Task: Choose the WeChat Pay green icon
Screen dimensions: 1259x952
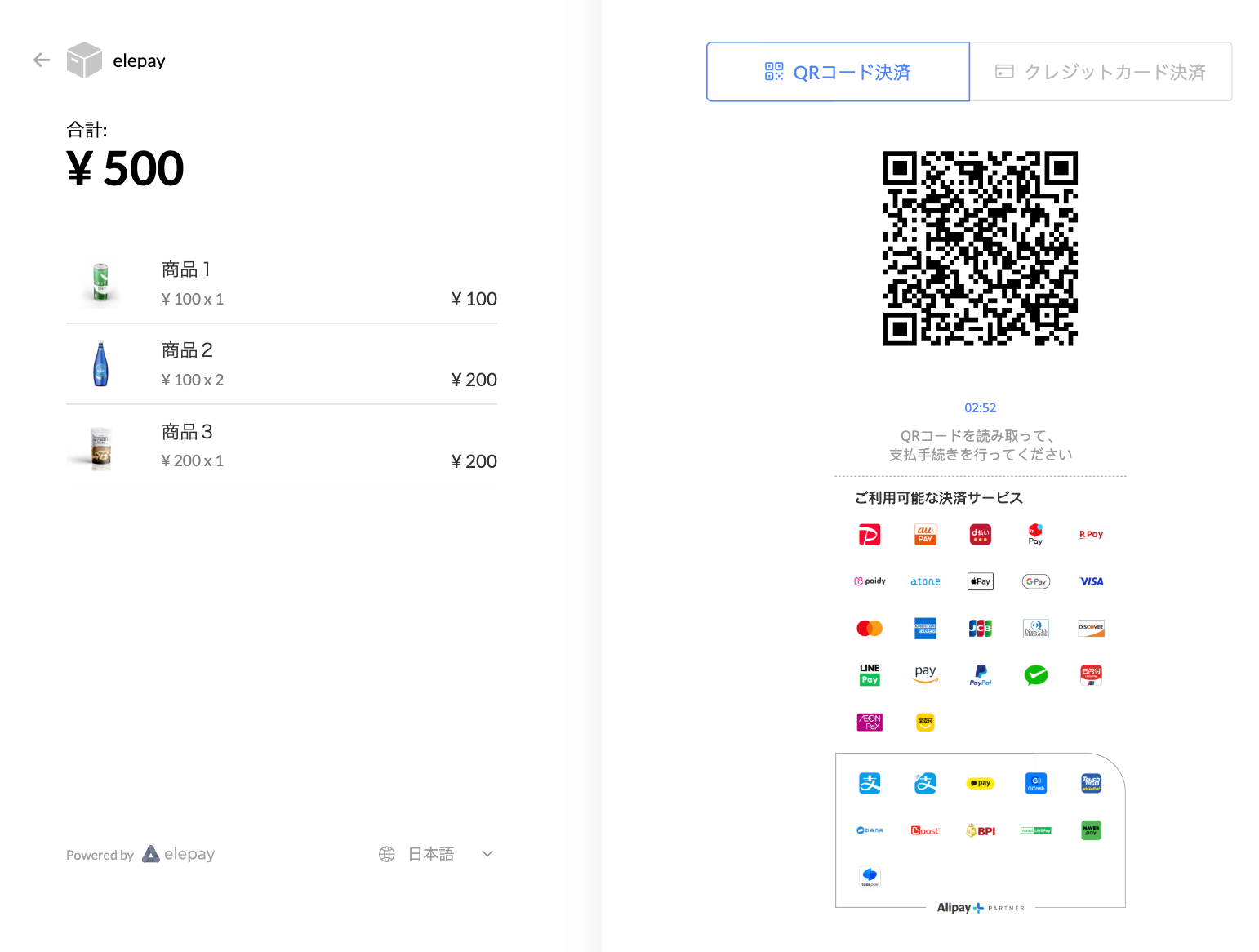Action: [x=1036, y=674]
